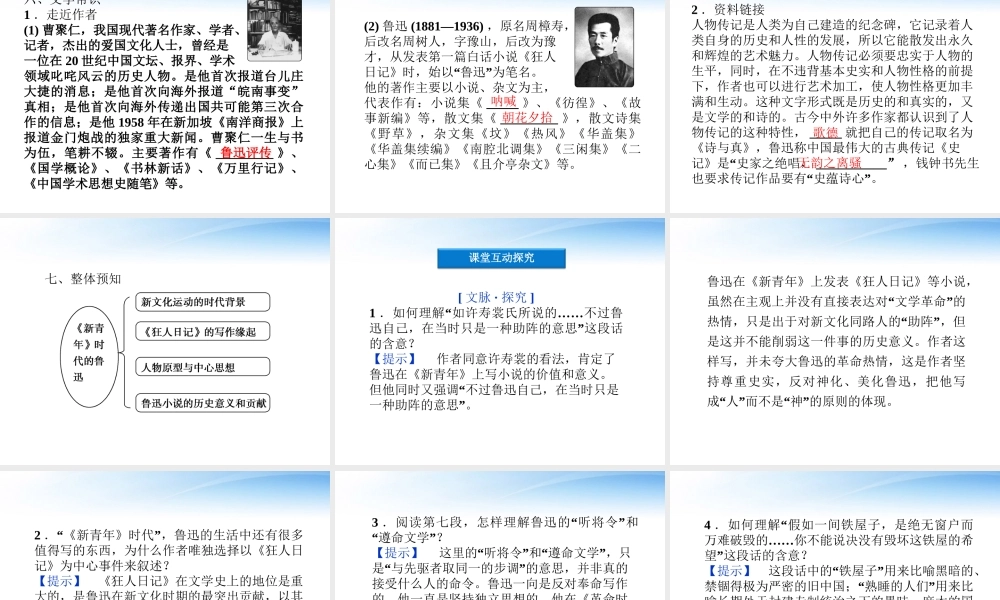Click 【提示】 under question 3 about 听将令
Screen dimensions: 1000x600
tap(397, 553)
